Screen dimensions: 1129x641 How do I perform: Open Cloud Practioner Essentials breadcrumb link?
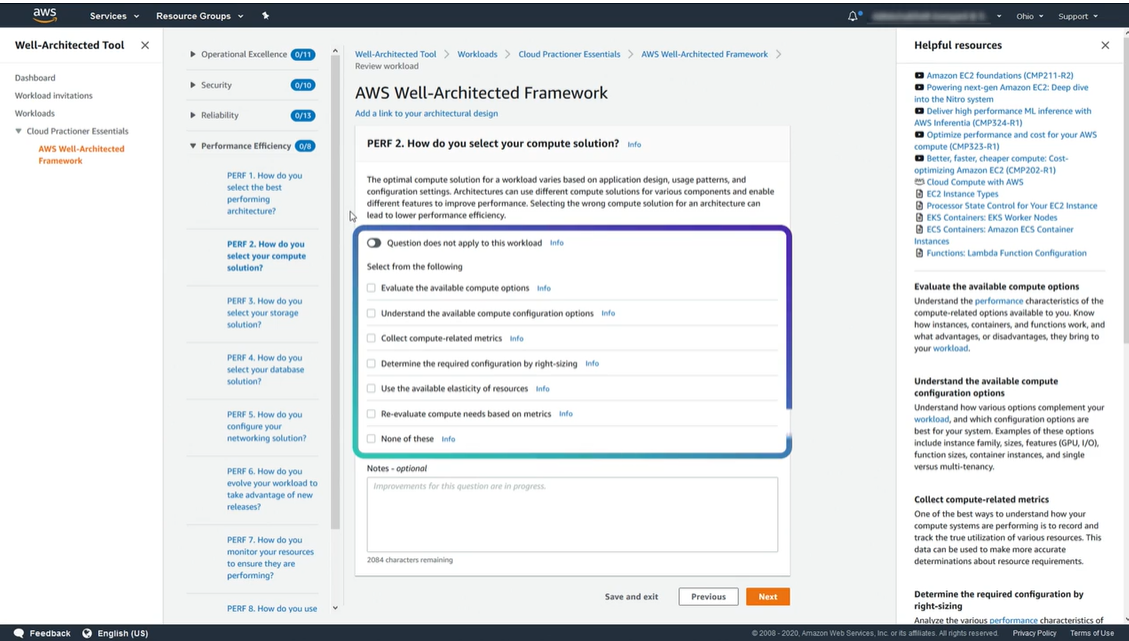[x=569, y=54]
